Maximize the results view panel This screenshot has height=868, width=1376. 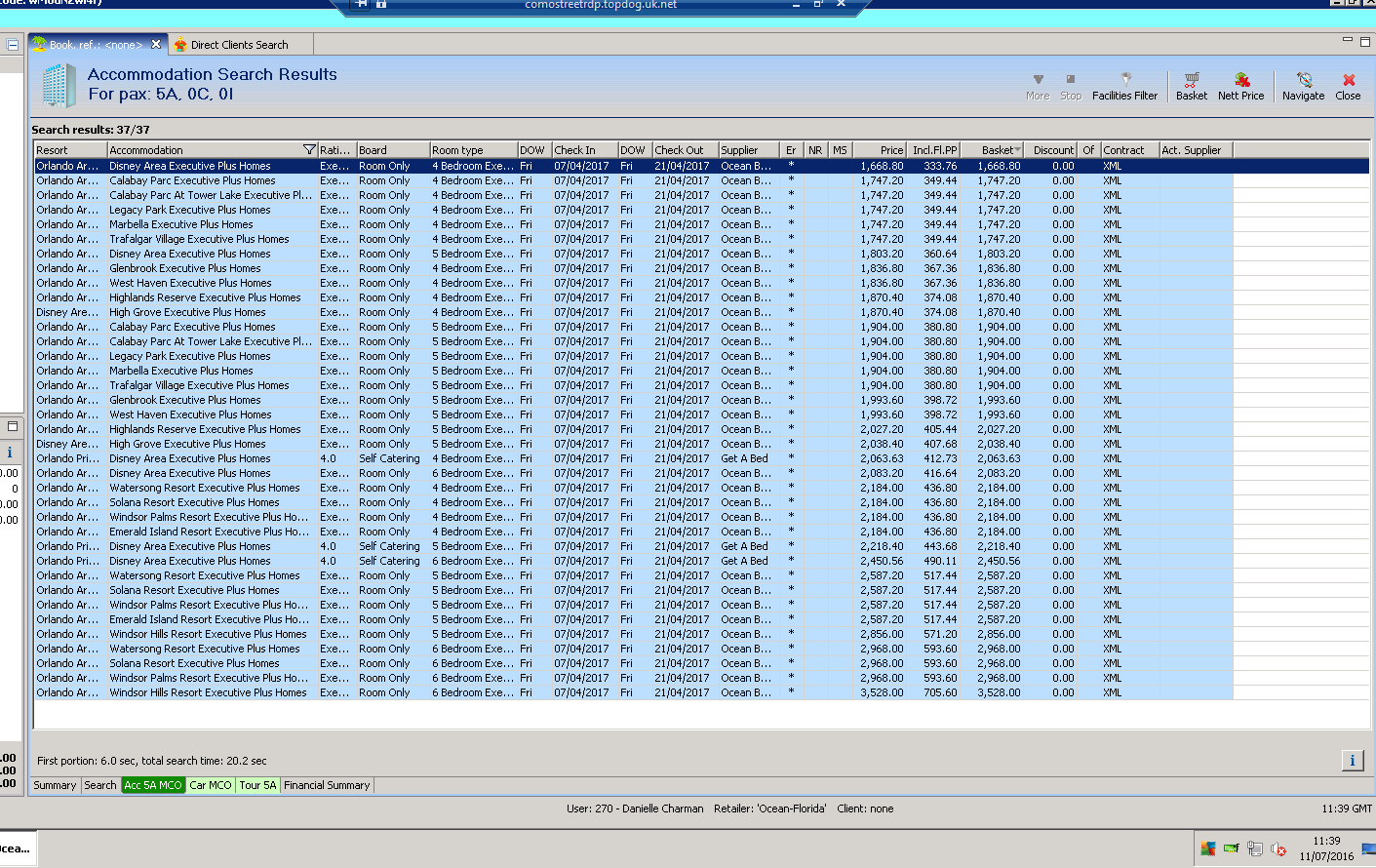pos(1365,41)
